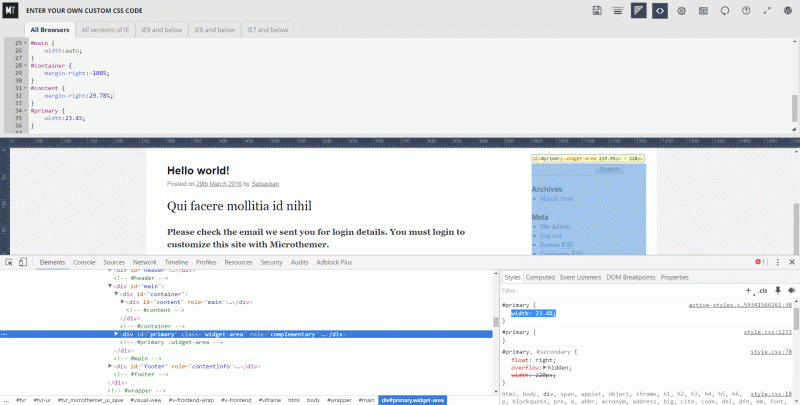Open the layout panel icon in the toolbar
This screenshot has width=800, height=405.
pyautogui.click(x=703, y=11)
